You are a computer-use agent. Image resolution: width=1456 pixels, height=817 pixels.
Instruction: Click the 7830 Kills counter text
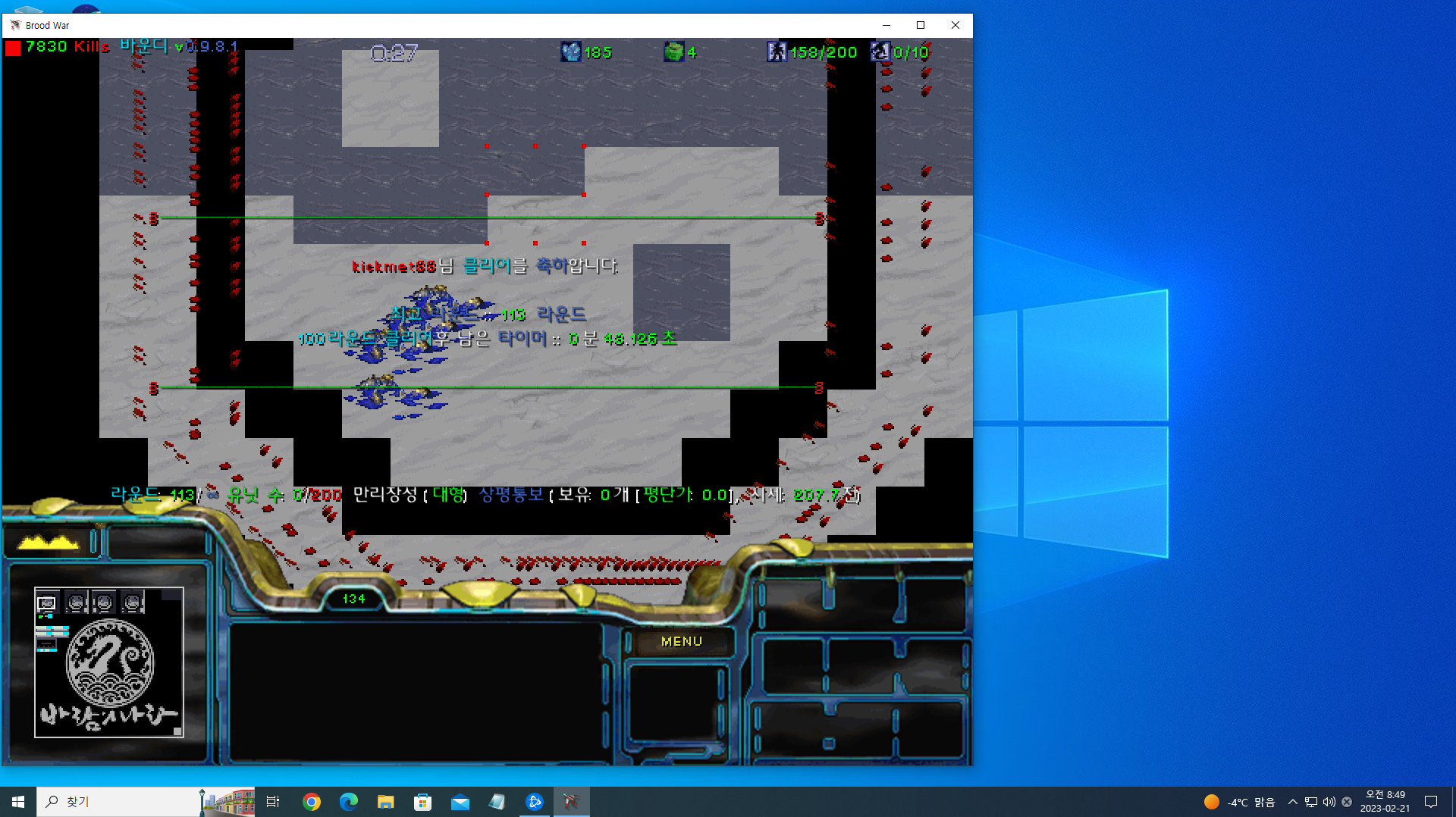(67, 47)
